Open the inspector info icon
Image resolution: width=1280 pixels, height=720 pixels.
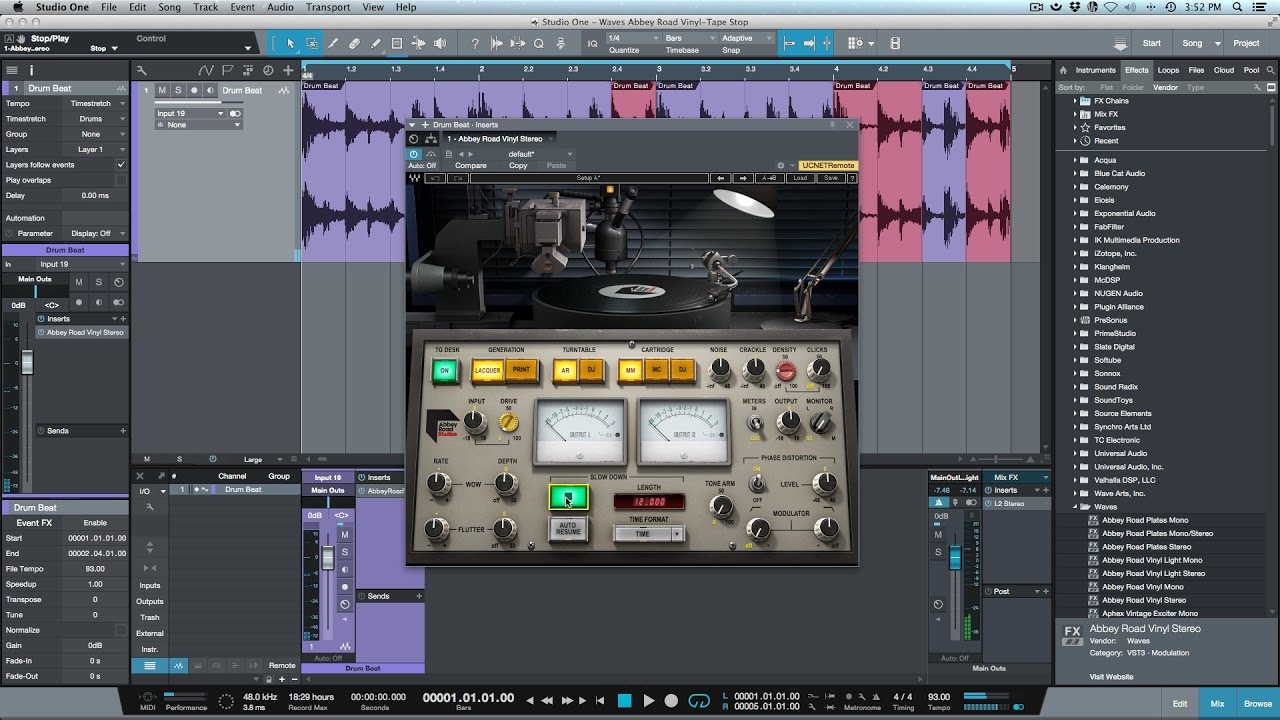click(x=31, y=70)
